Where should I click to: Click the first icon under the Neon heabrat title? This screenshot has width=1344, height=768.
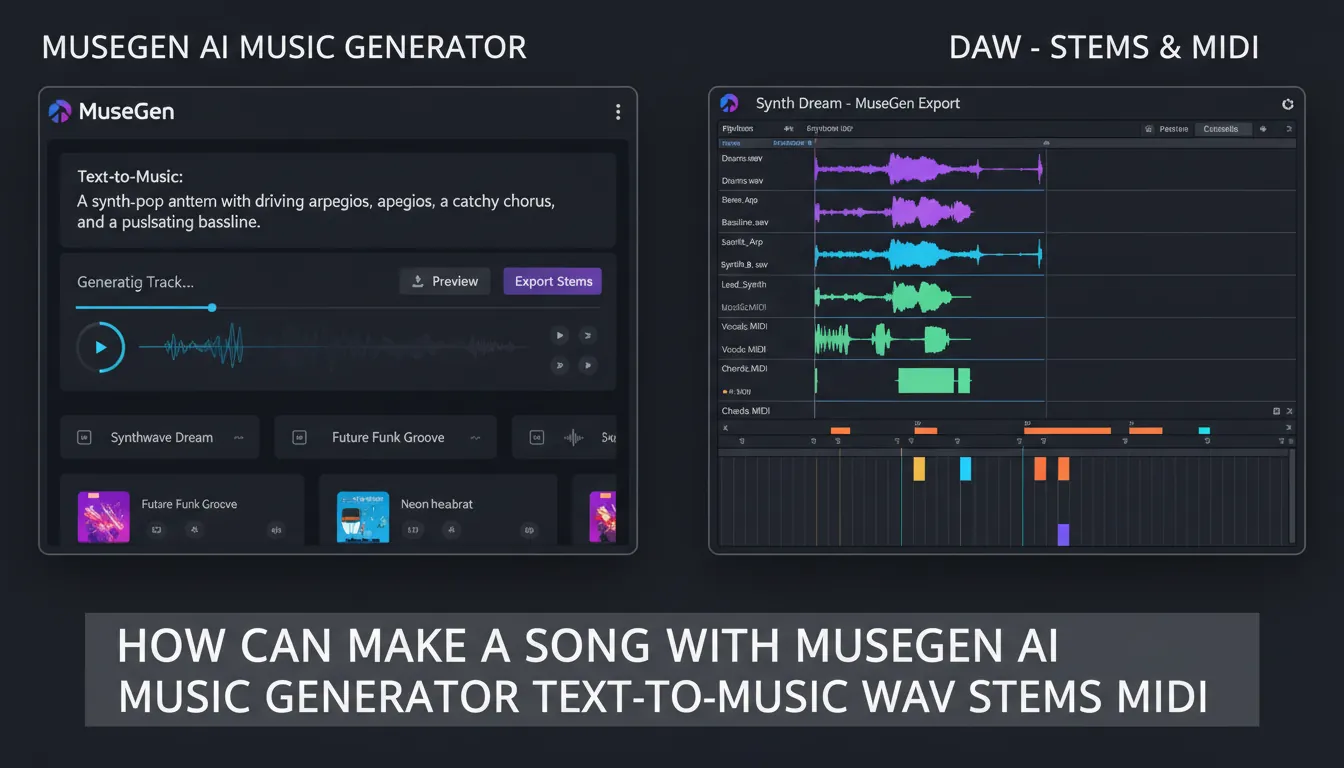413,530
